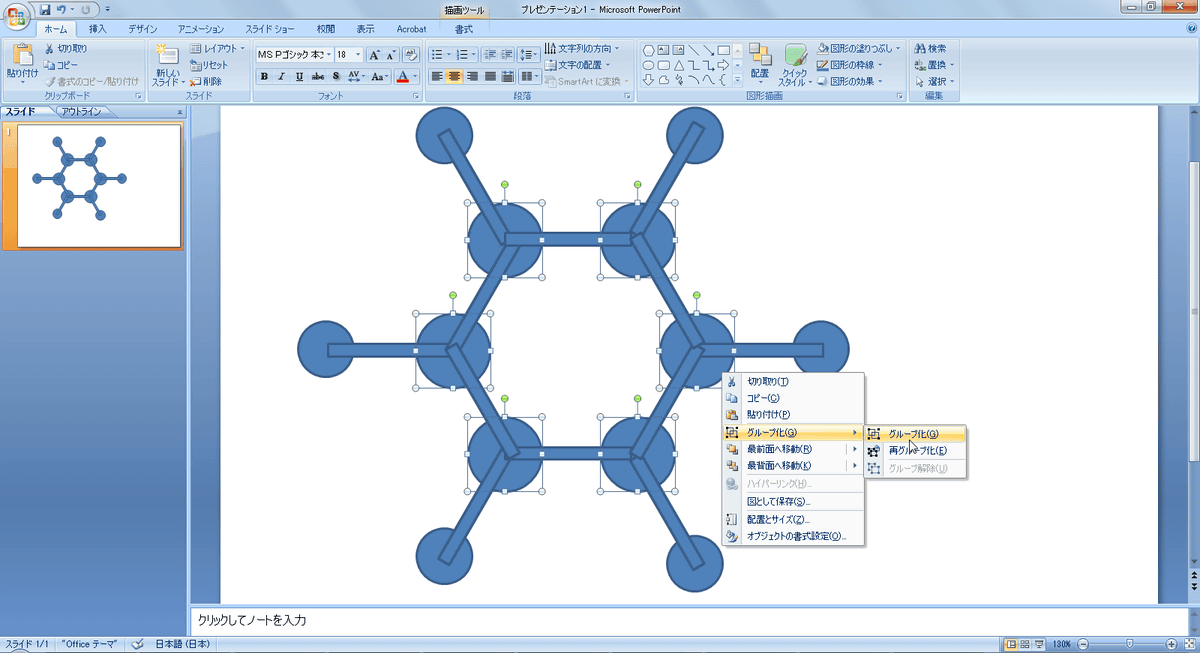The height and width of the screenshot is (653, 1200).
Task: Click the clear formatting eraser icon
Action: [x=410, y=55]
